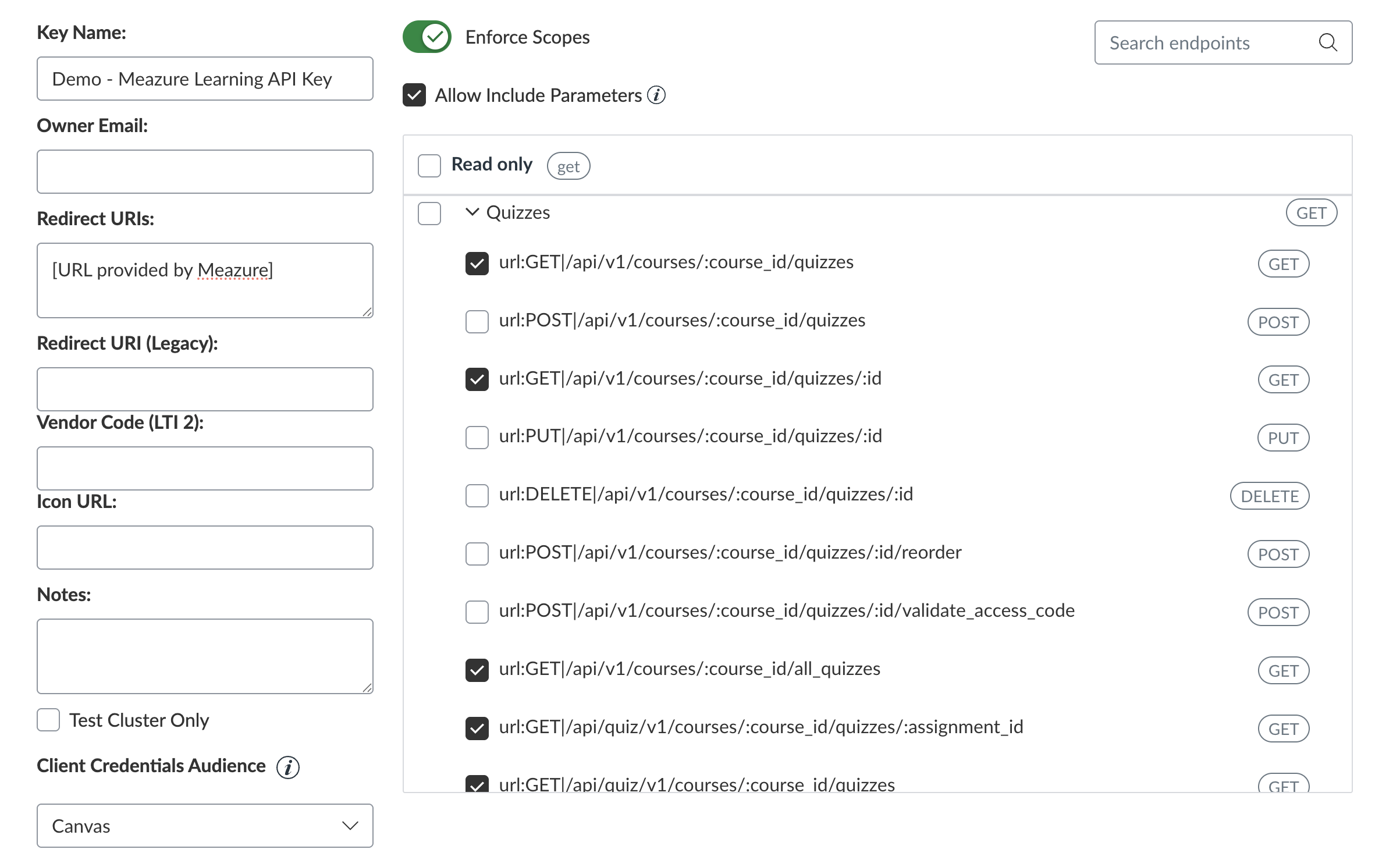Viewport: 1400px width, 867px height.
Task: Click the Owner Email input field
Action: pos(205,172)
